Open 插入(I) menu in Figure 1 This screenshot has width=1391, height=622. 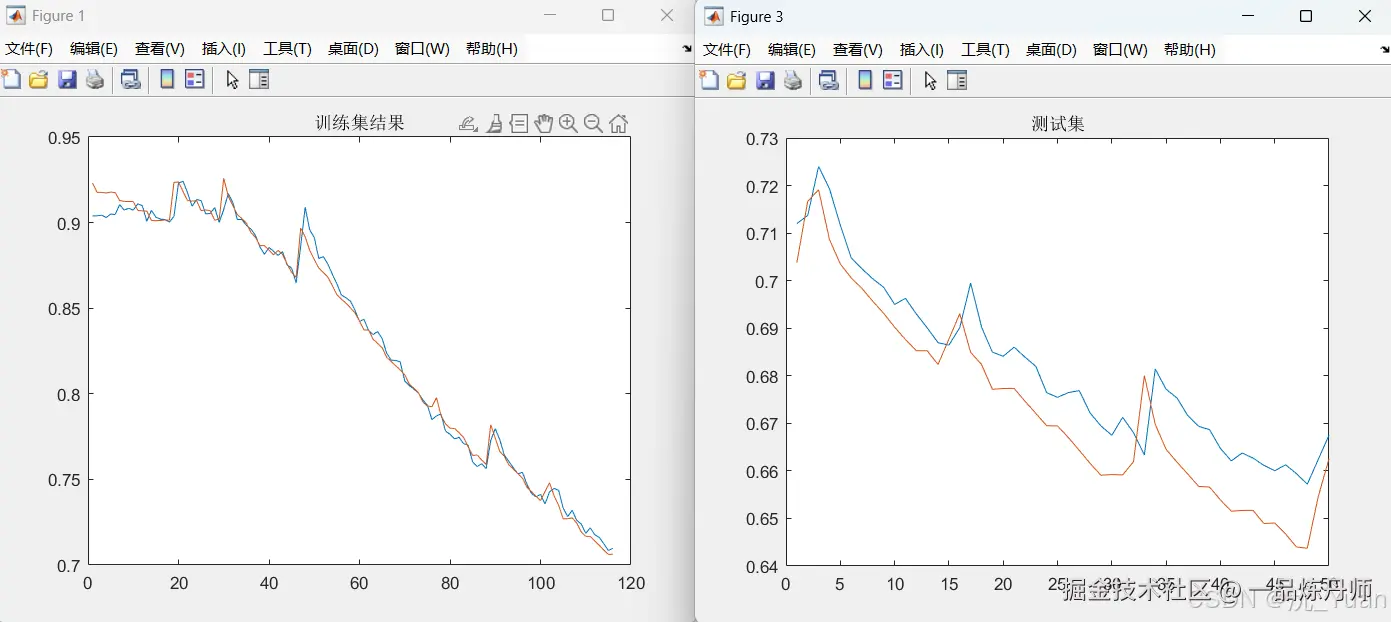(x=224, y=49)
